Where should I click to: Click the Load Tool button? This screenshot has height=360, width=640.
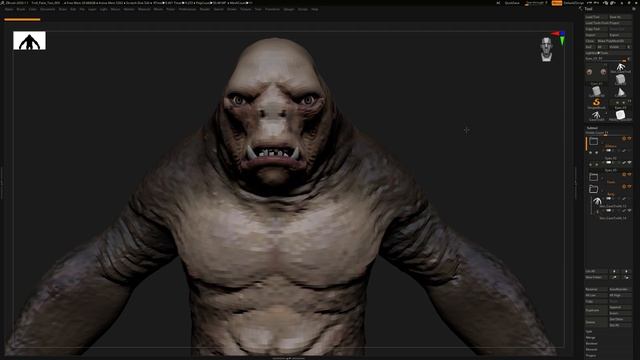(x=596, y=17)
